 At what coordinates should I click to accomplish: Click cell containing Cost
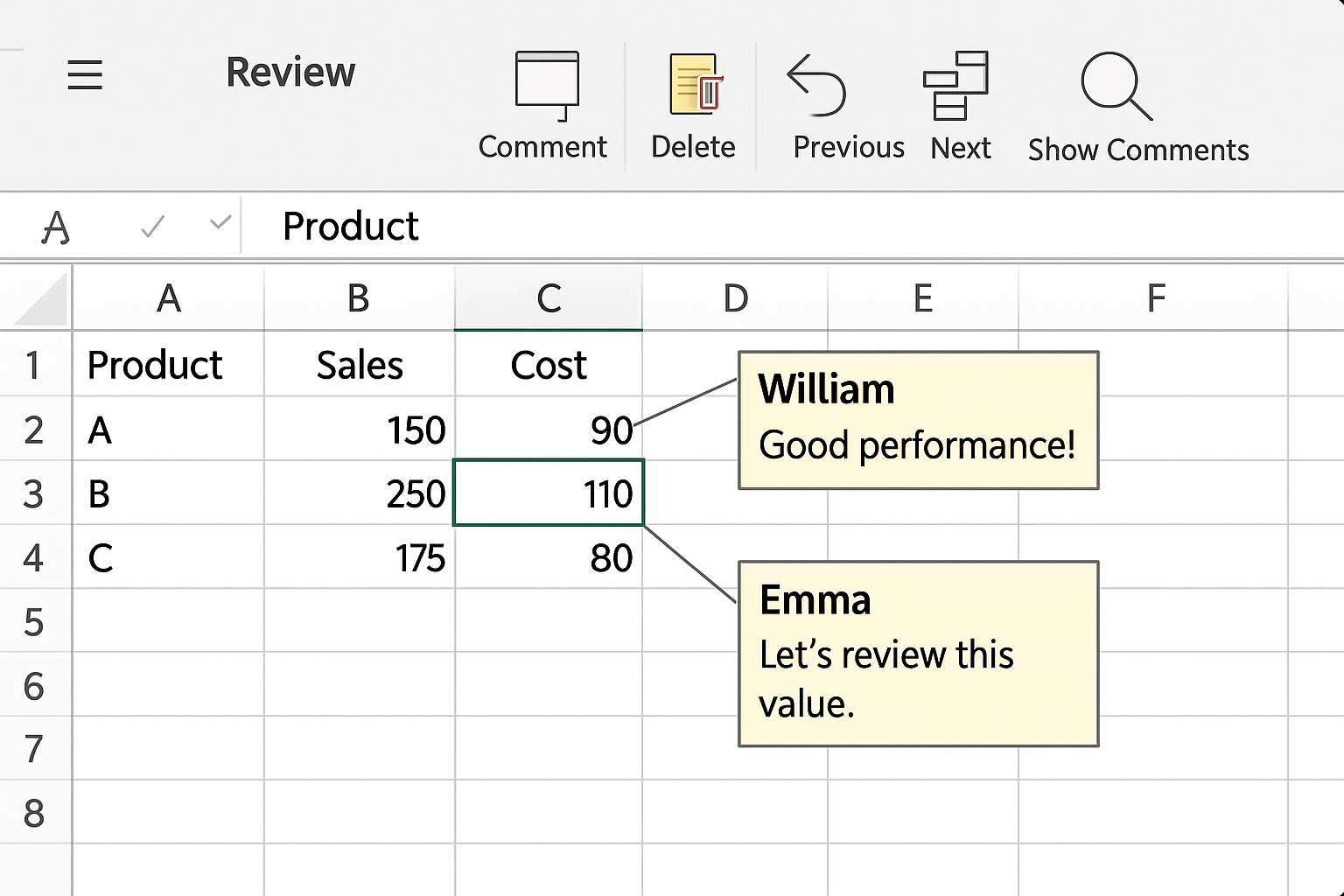point(549,364)
